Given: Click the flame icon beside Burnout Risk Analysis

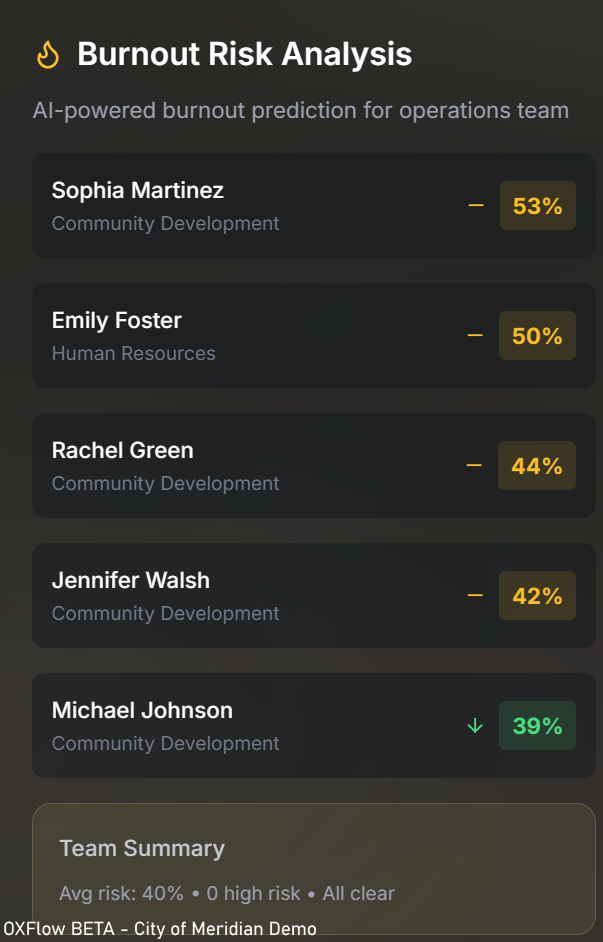Looking at the screenshot, I should [47, 55].
